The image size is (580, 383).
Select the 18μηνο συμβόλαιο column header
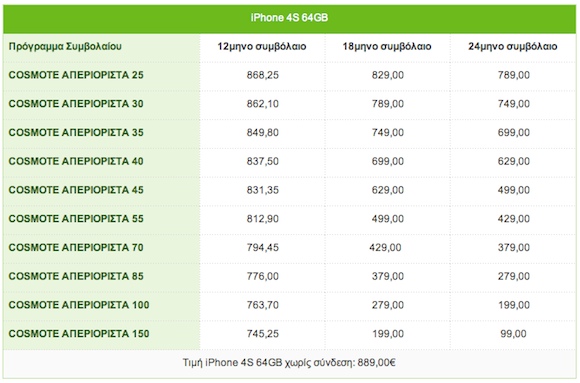coord(387,46)
